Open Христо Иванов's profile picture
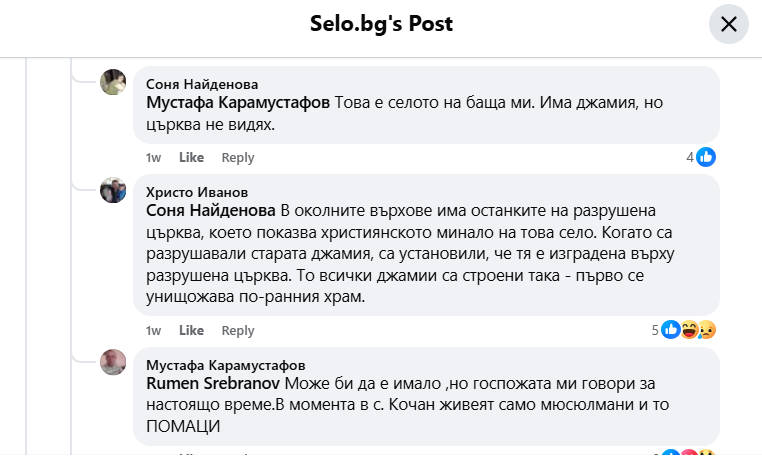762x463 pixels. (113, 190)
